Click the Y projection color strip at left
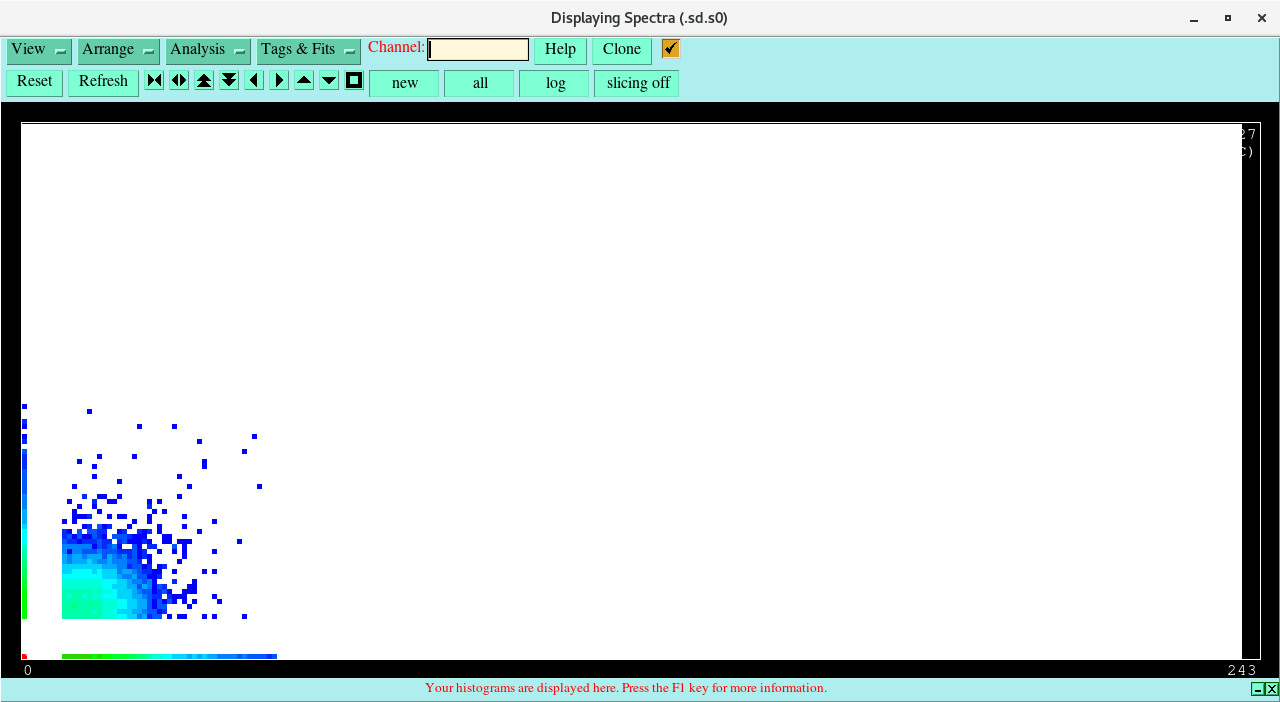 [x=24, y=534]
